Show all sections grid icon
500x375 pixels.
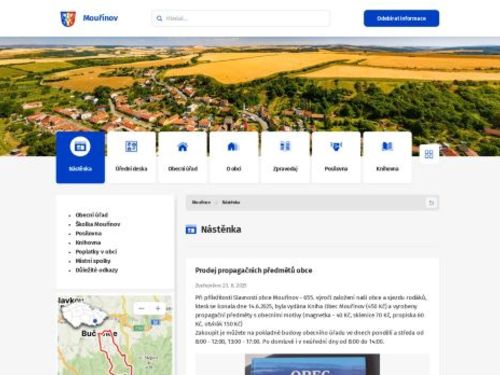(x=429, y=154)
